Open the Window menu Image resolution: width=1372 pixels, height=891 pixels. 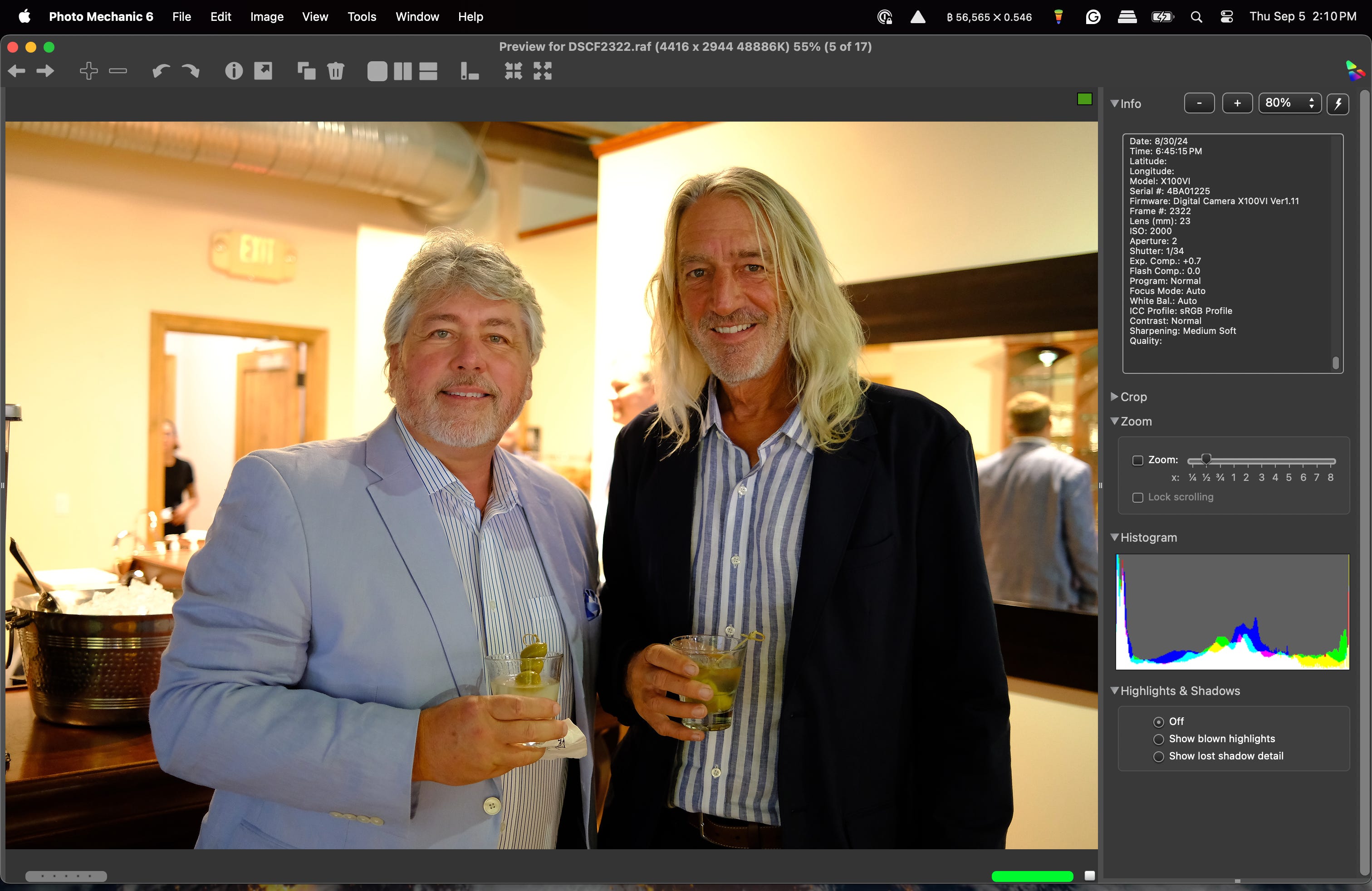[x=417, y=17]
